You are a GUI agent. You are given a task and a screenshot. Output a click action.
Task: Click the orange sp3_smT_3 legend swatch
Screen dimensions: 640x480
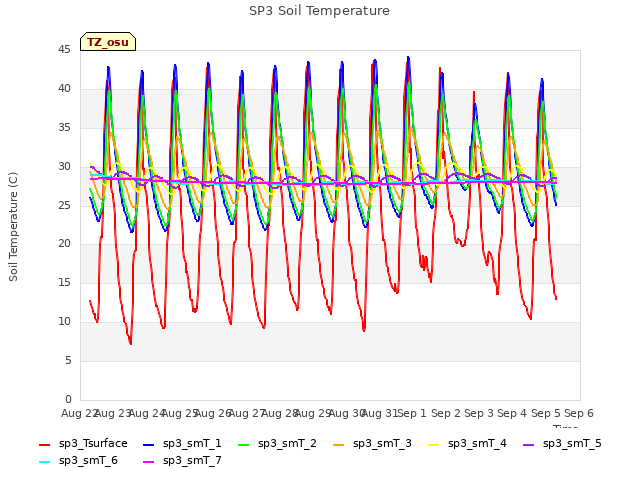[x=339, y=444]
